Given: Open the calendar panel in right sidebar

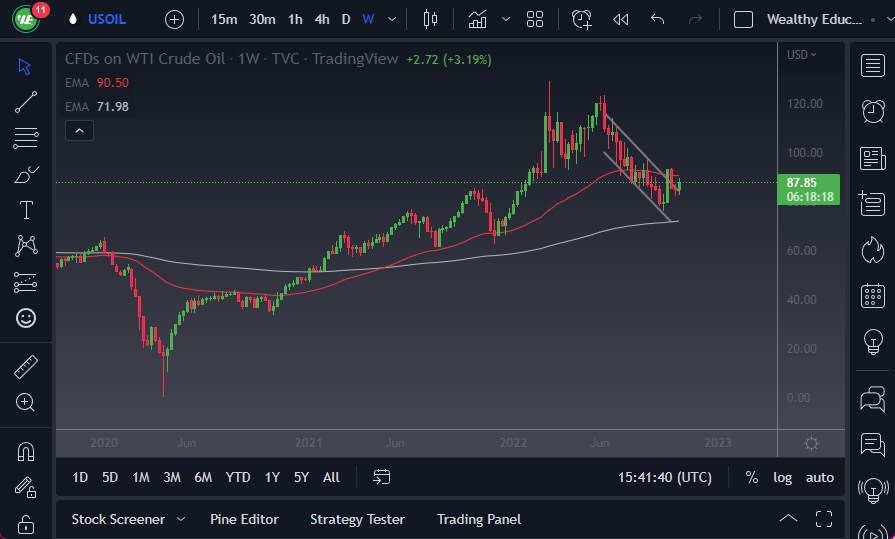Looking at the screenshot, I should [x=872, y=295].
